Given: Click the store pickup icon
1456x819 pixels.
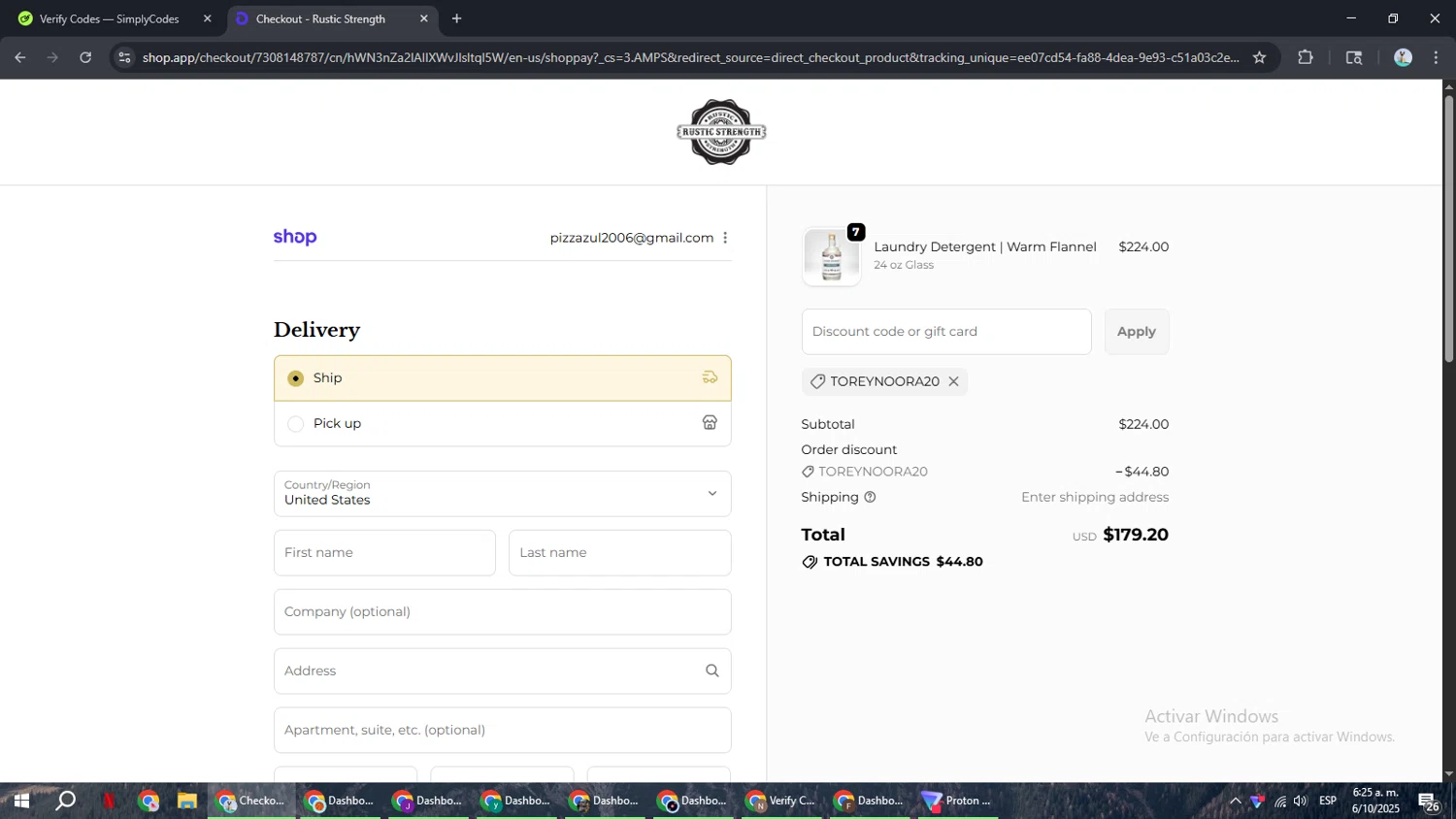Looking at the screenshot, I should [x=710, y=423].
